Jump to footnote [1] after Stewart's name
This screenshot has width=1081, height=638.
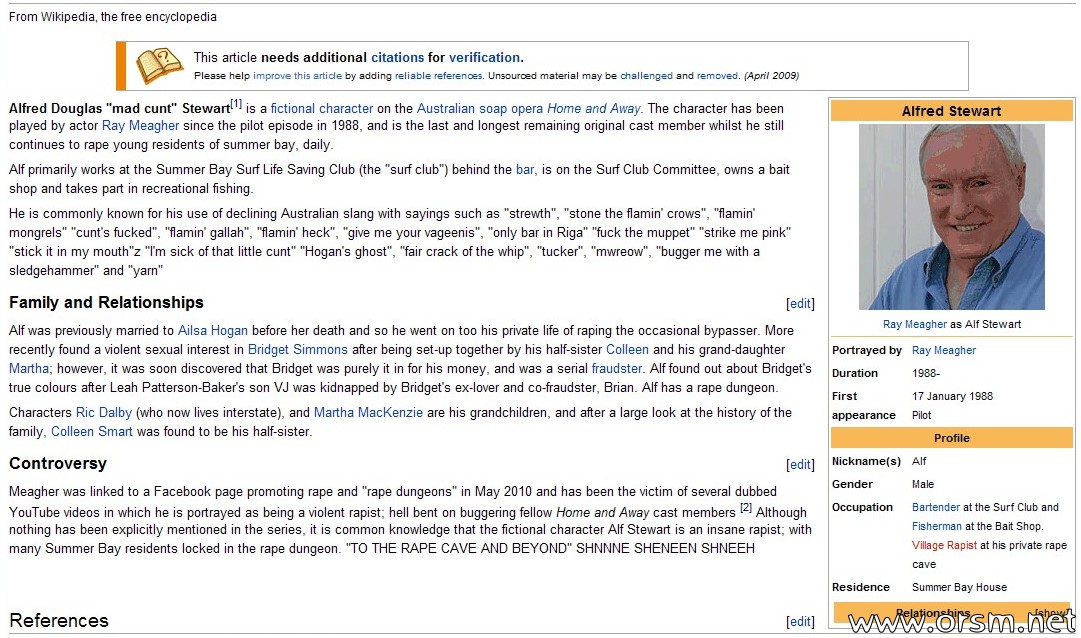pyautogui.click(x=236, y=105)
